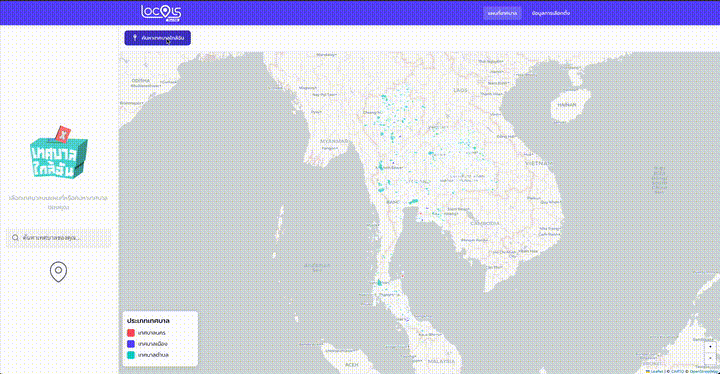Click the VIETNAM label on the map
This screenshot has width=720, height=374.
click(x=539, y=163)
